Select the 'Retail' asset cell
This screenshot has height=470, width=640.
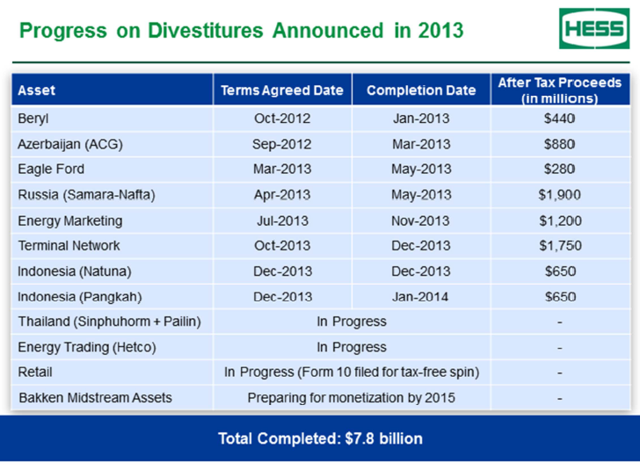pyautogui.click(x=112, y=372)
